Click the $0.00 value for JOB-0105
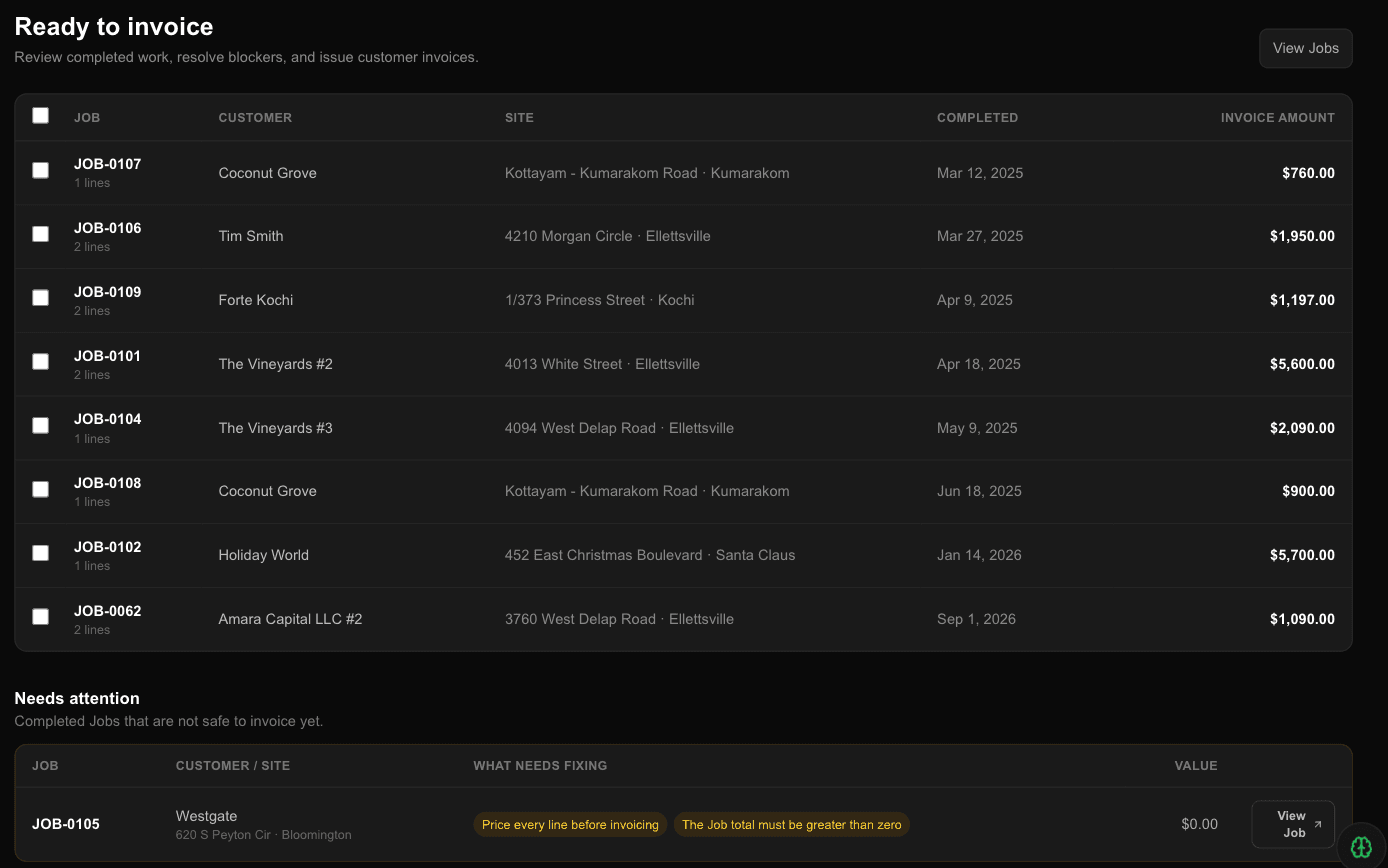This screenshot has width=1388, height=868. coord(1199,824)
